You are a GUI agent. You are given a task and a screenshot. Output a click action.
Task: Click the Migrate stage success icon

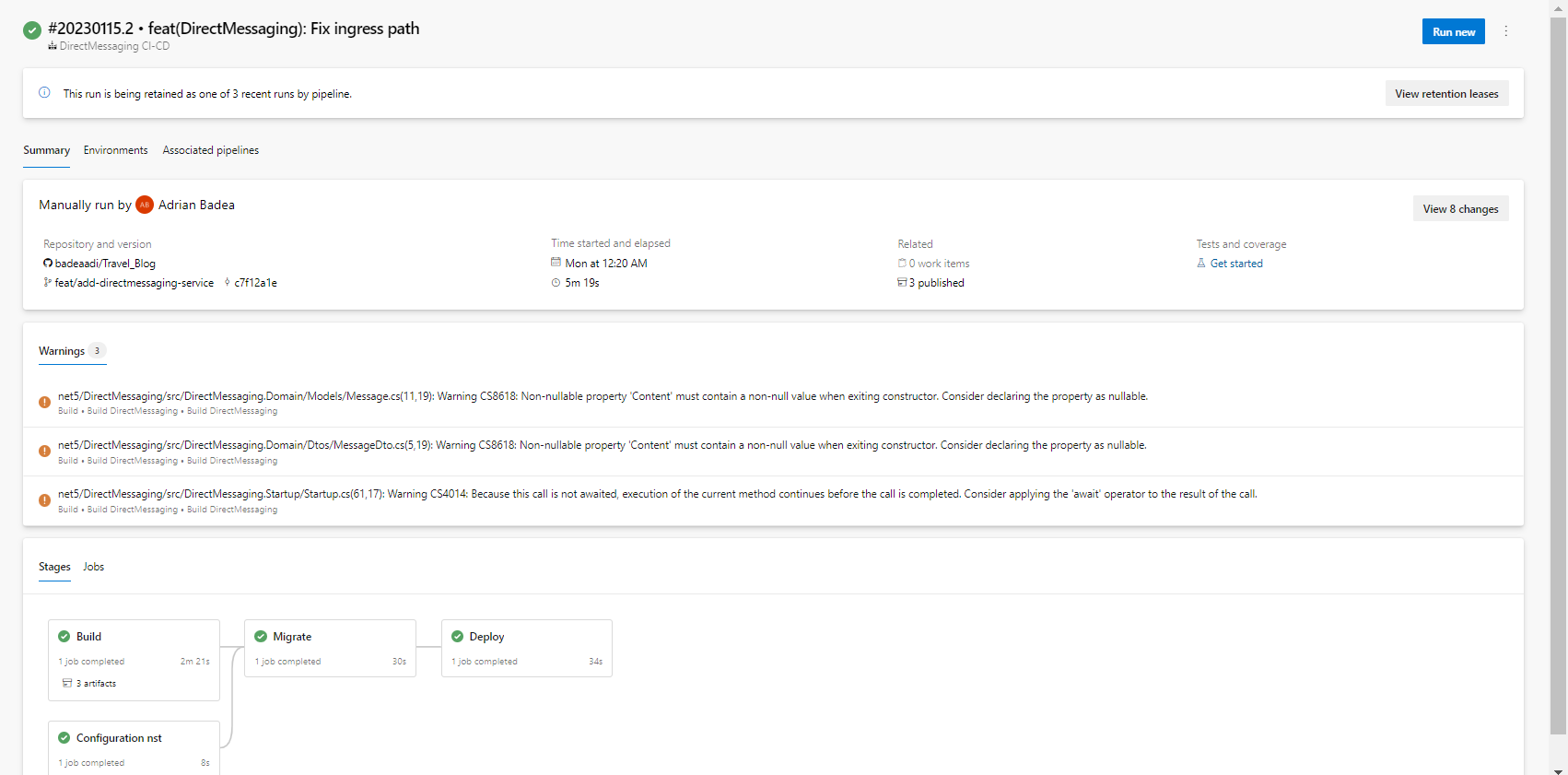[261, 636]
